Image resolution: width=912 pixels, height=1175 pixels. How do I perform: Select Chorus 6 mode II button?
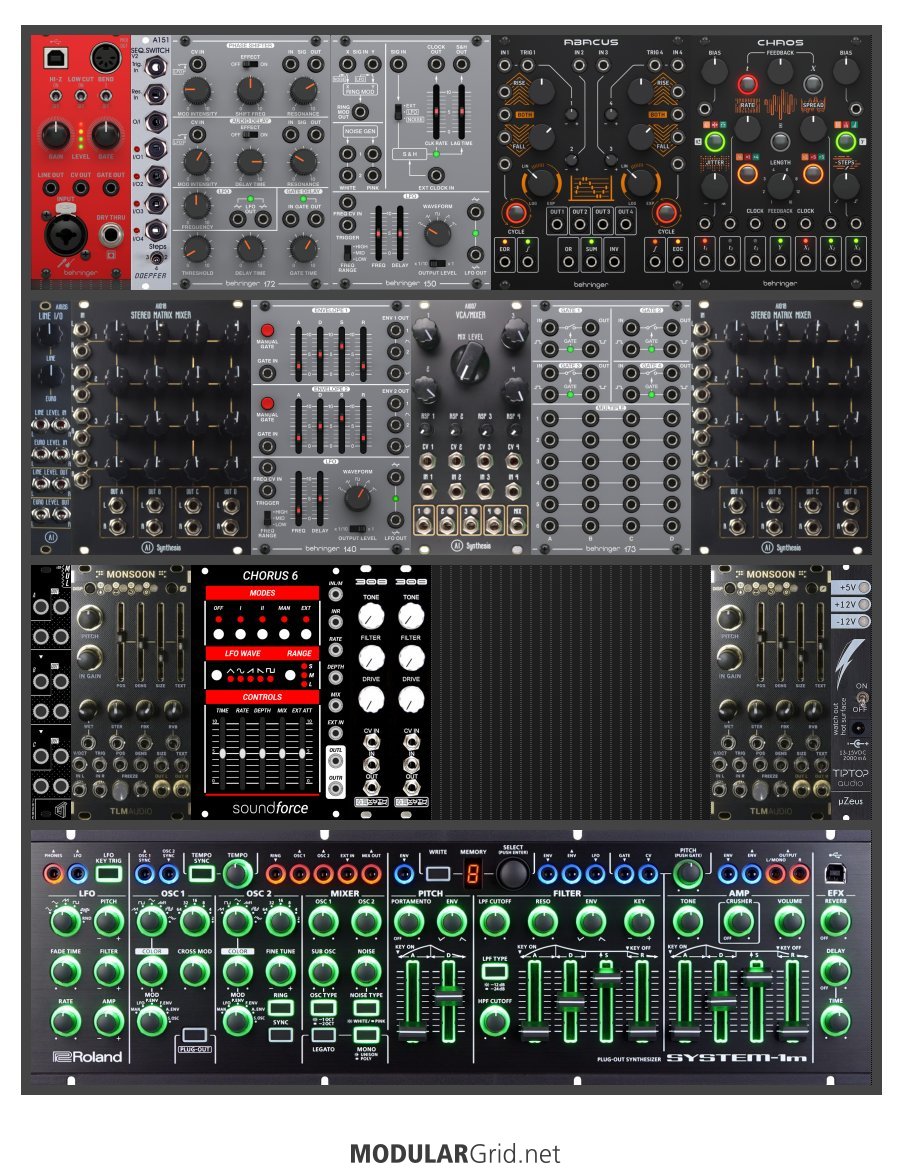(262, 634)
